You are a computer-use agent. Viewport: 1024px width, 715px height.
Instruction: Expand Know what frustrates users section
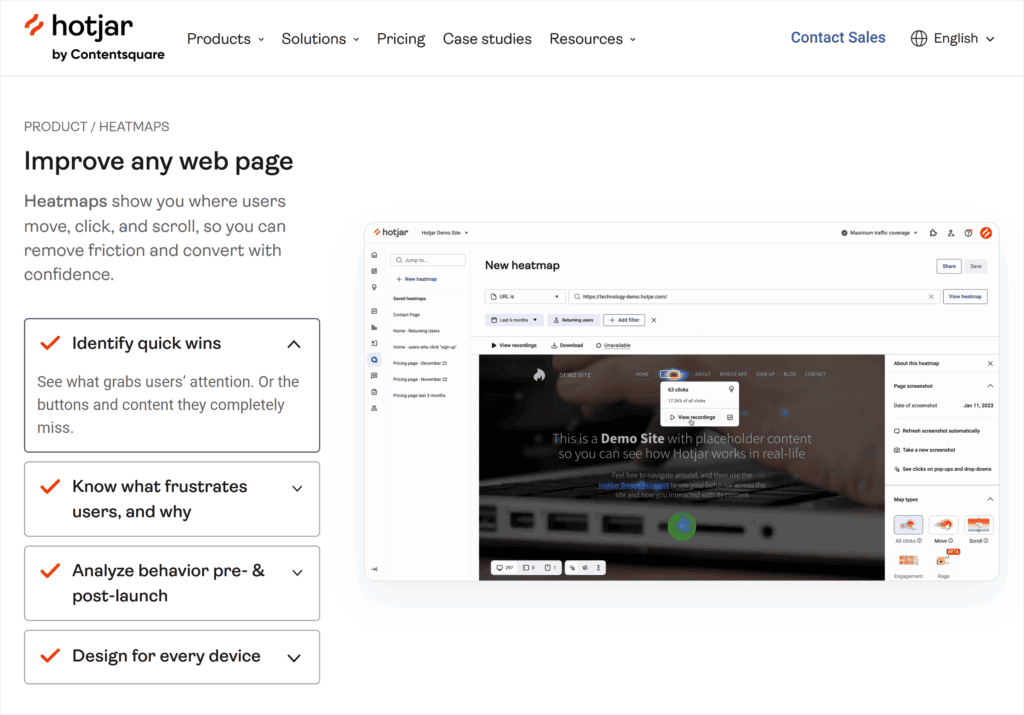(x=296, y=488)
